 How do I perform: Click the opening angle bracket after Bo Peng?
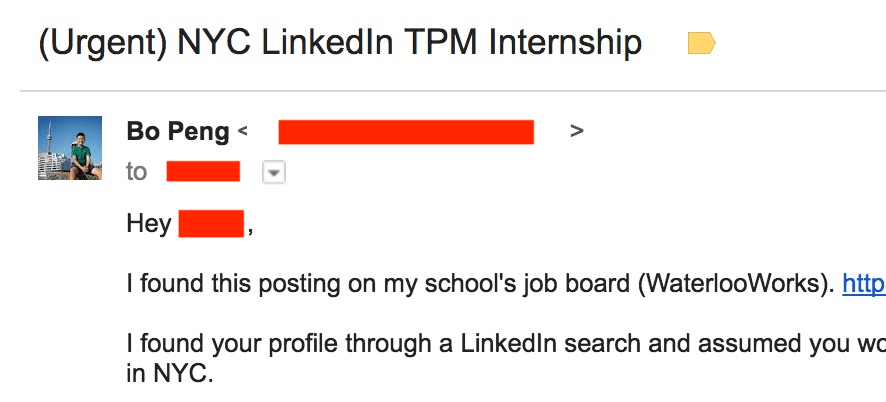click(x=242, y=132)
